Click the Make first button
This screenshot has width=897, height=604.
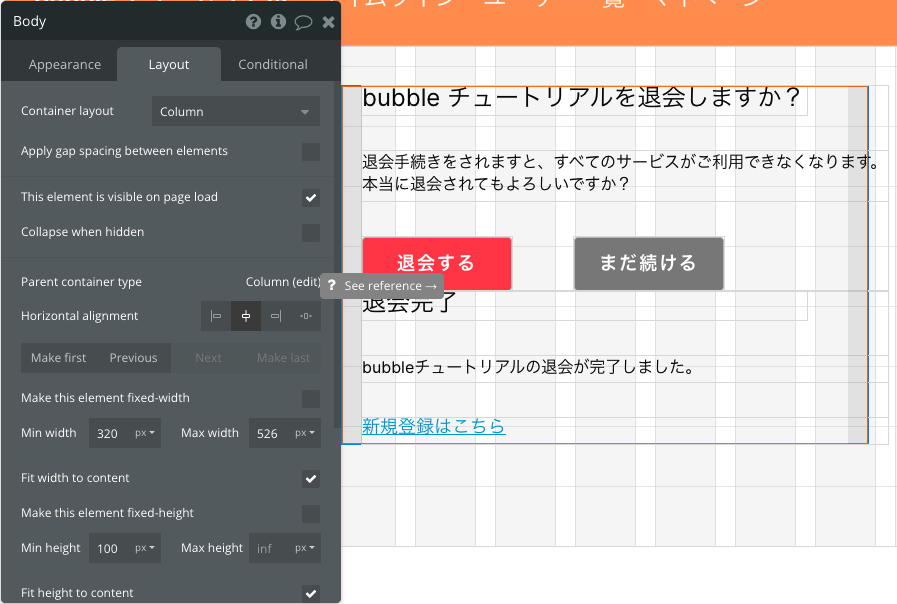pyautogui.click(x=58, y=357)
